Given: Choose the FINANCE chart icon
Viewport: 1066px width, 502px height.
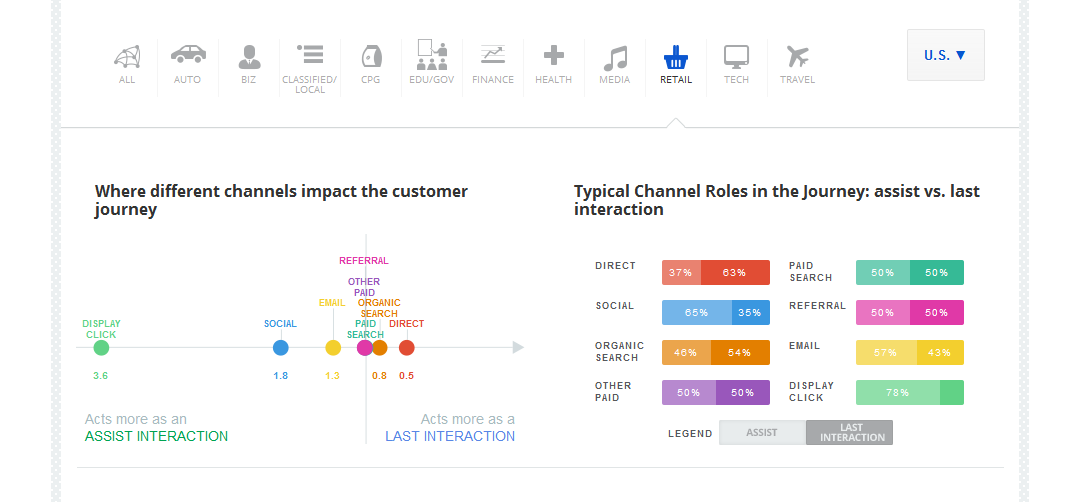Looking at the screenshot, I should coord(492,56).
